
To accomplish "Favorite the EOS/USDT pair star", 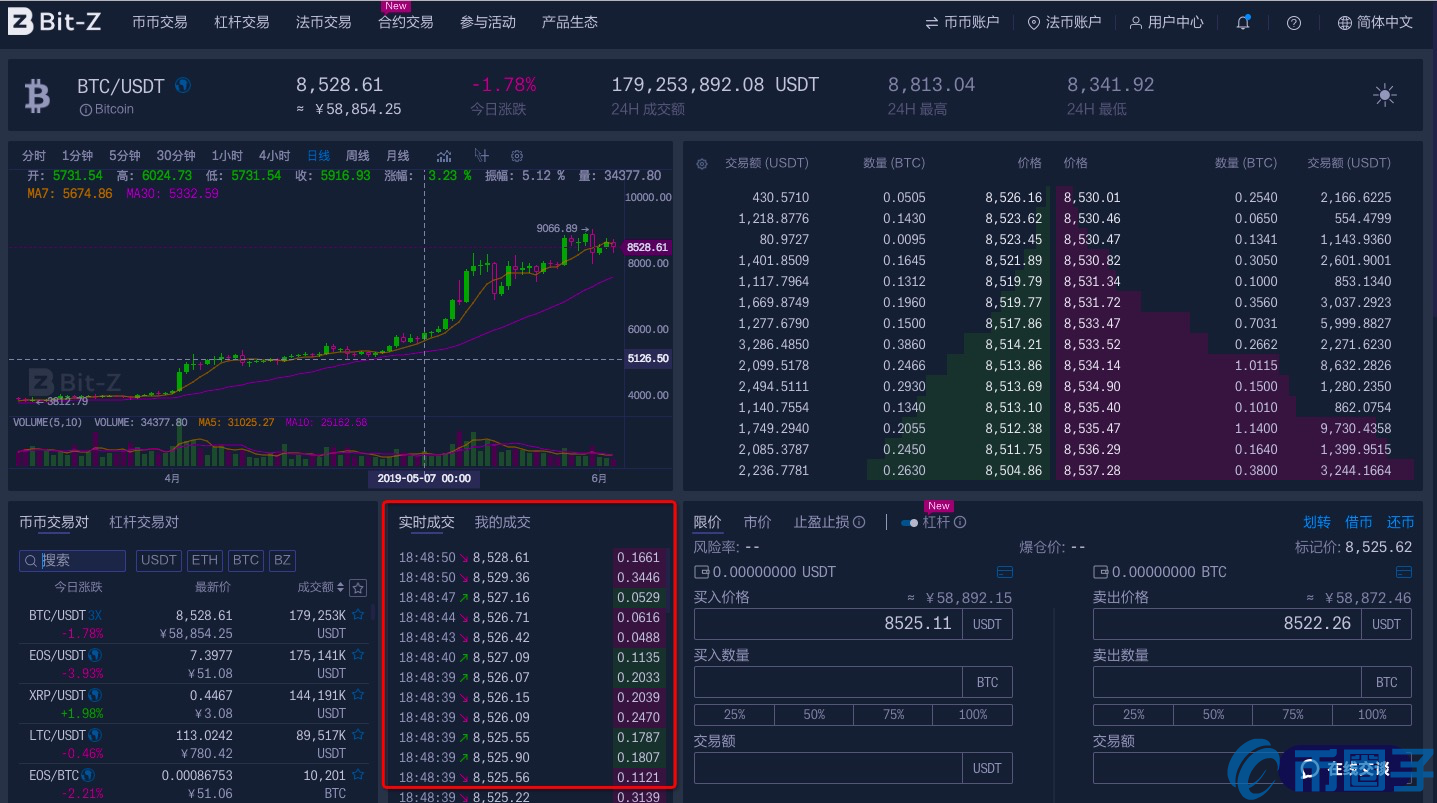I will [x=357, y=655].
